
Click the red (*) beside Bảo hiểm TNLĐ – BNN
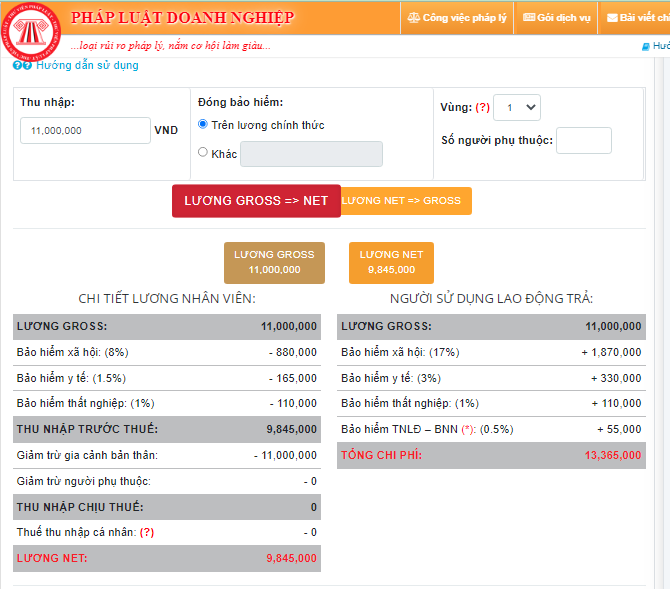pyautogui.click(x=468, y=429)
